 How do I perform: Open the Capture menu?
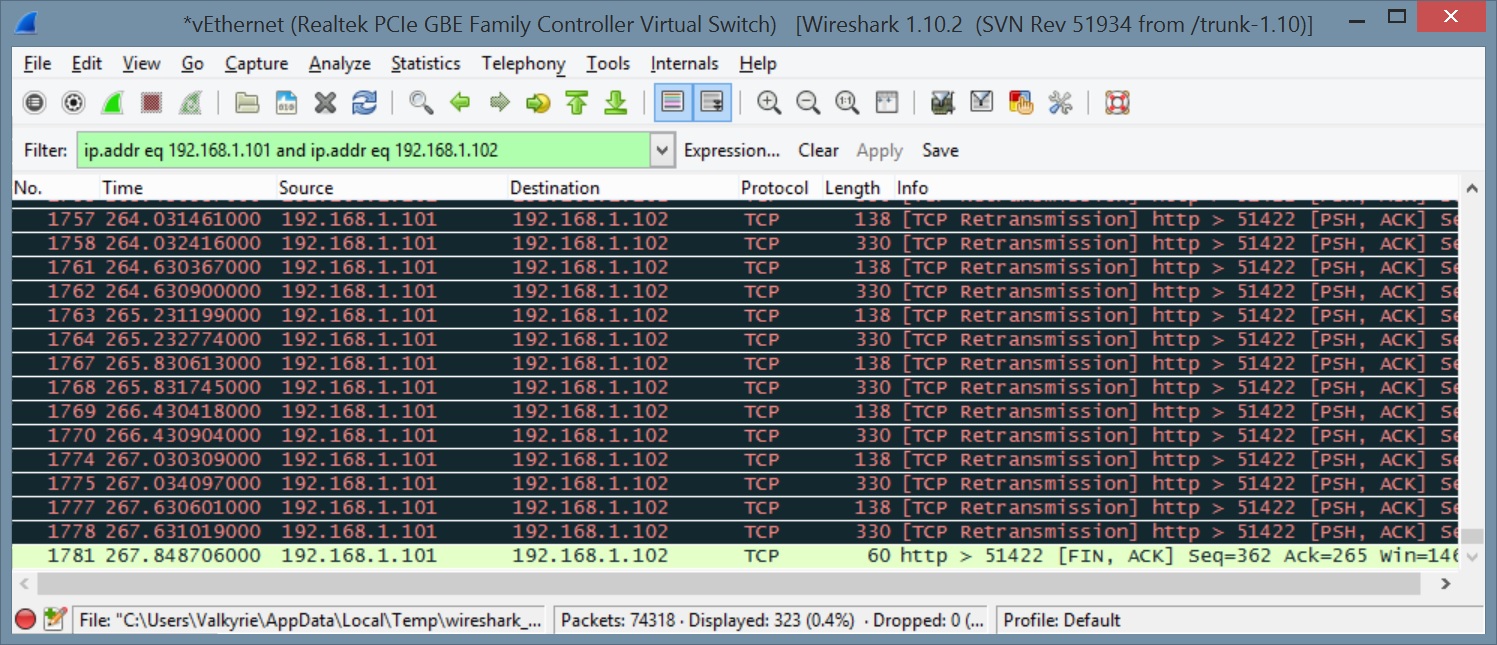coord(256,63)
